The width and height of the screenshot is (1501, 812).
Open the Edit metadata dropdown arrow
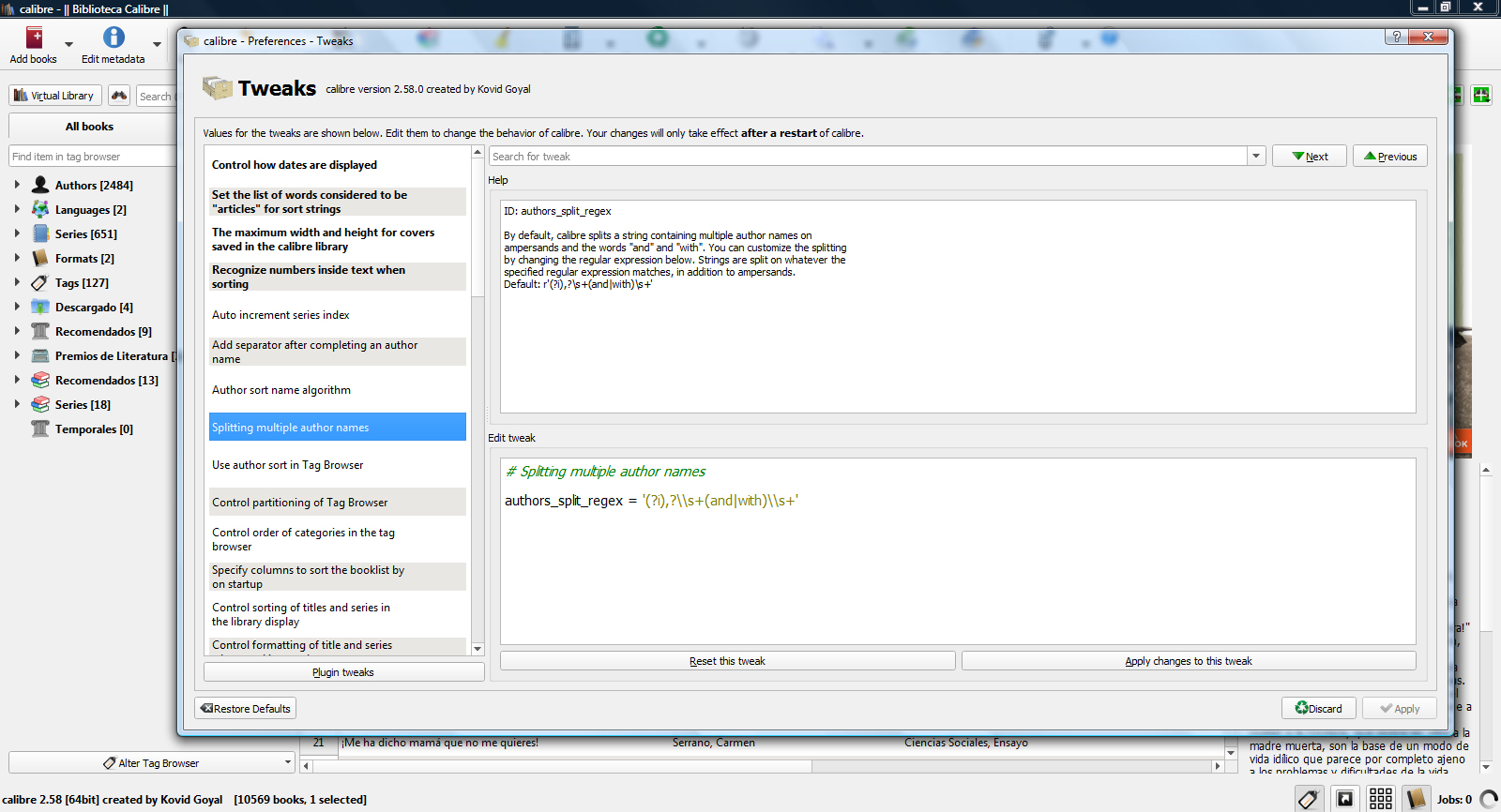tap(157, 44)
